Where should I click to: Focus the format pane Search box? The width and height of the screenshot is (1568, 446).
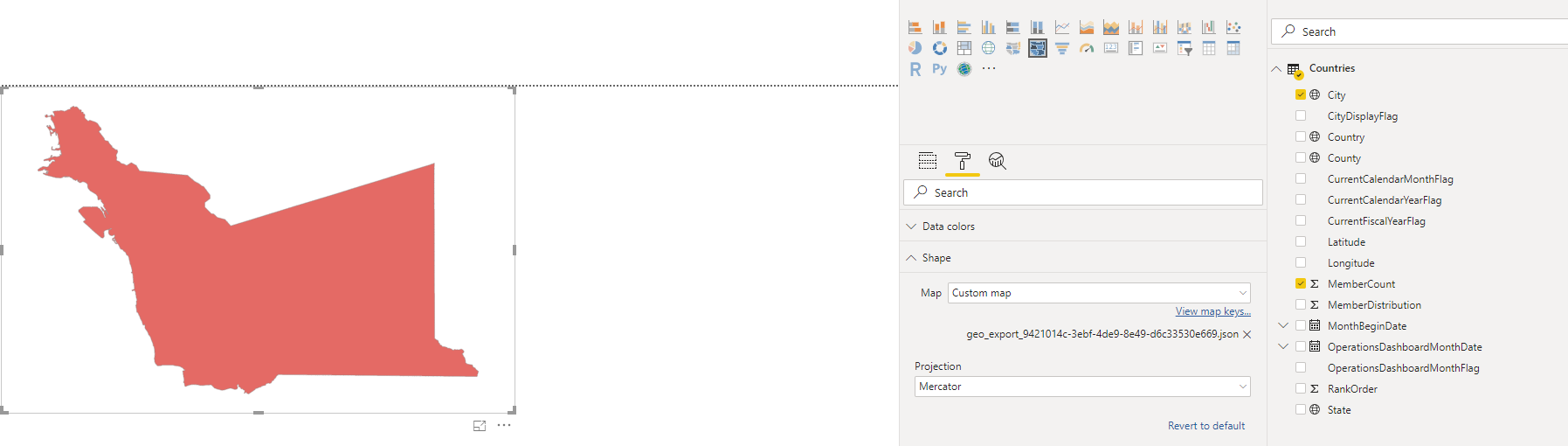(x=1082, y=192)
